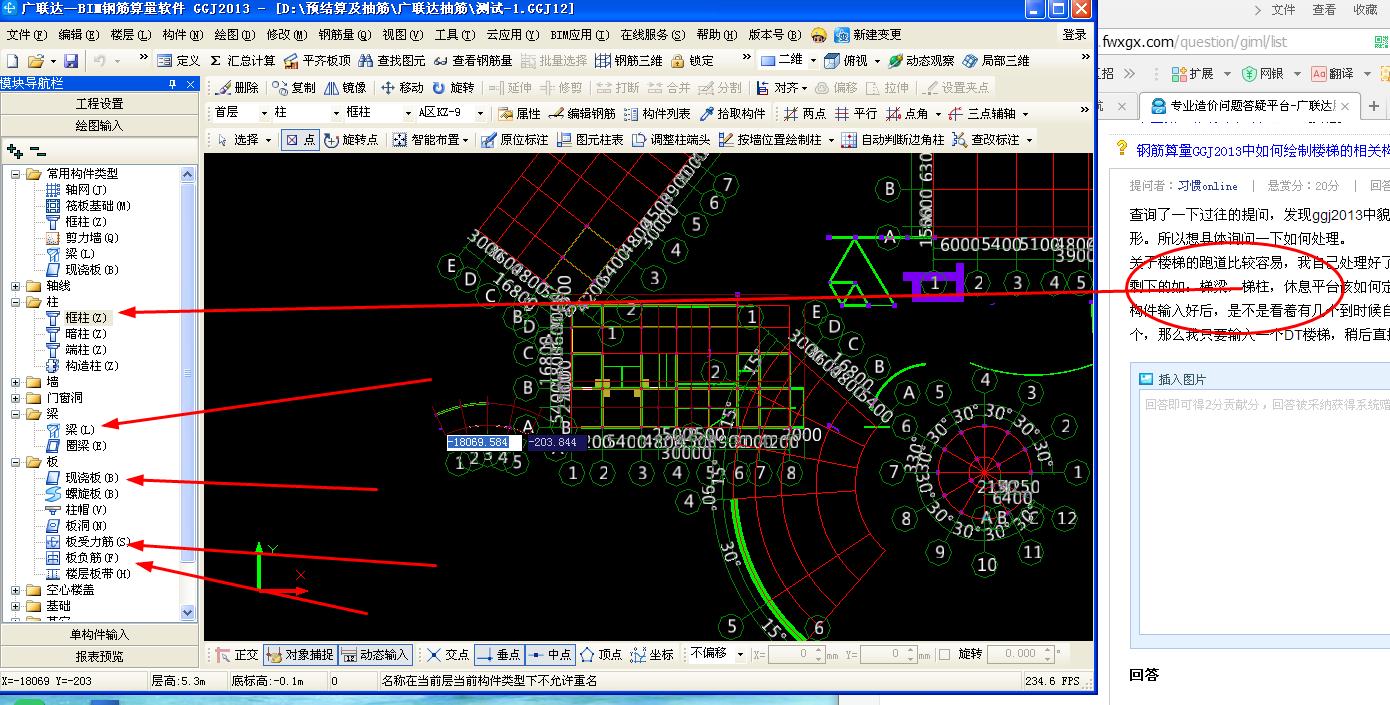Open 构件列表 component list
The width and height of the screenshot is (1390, 705).
point(657,114)
